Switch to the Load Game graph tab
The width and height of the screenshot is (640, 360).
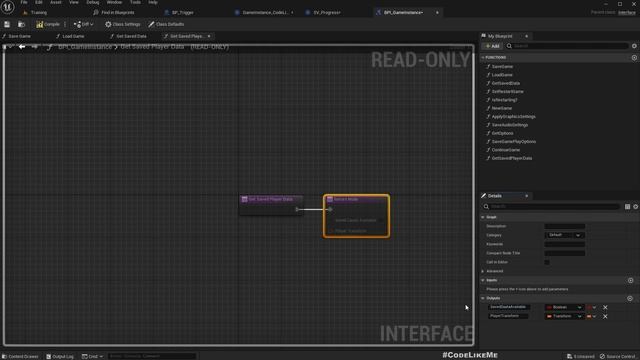click(x=73, y=36)
